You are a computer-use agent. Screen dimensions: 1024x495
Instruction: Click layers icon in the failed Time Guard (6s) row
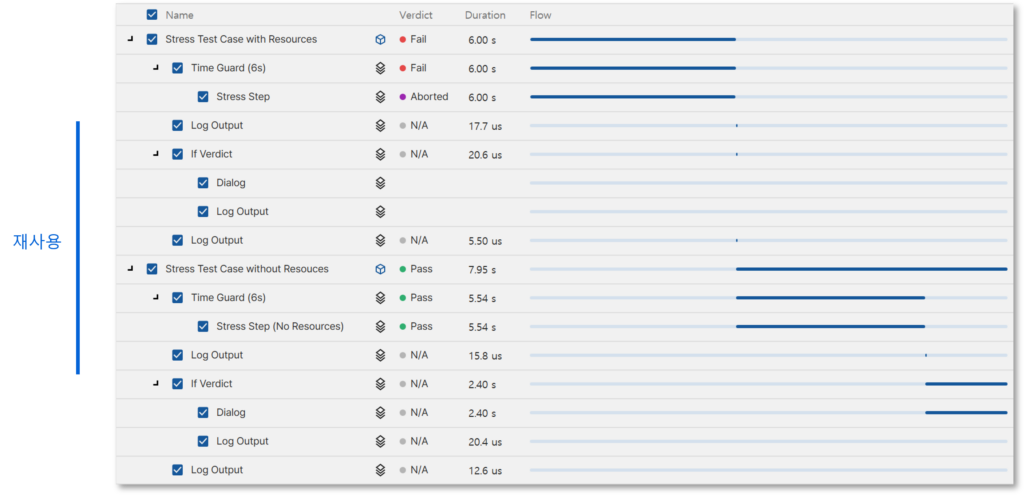tap(380, 68)
